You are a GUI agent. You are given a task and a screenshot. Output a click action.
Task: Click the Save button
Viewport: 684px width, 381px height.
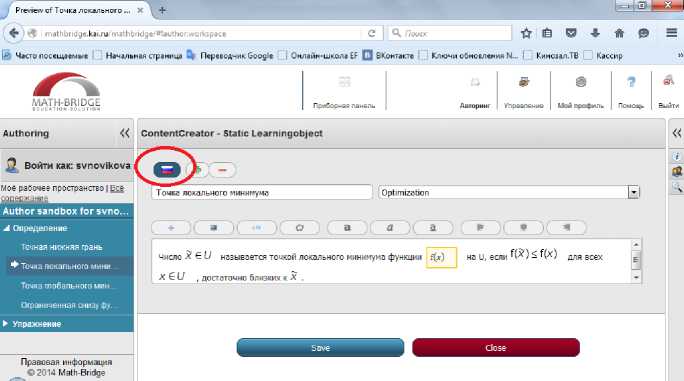tap(320, 348)
